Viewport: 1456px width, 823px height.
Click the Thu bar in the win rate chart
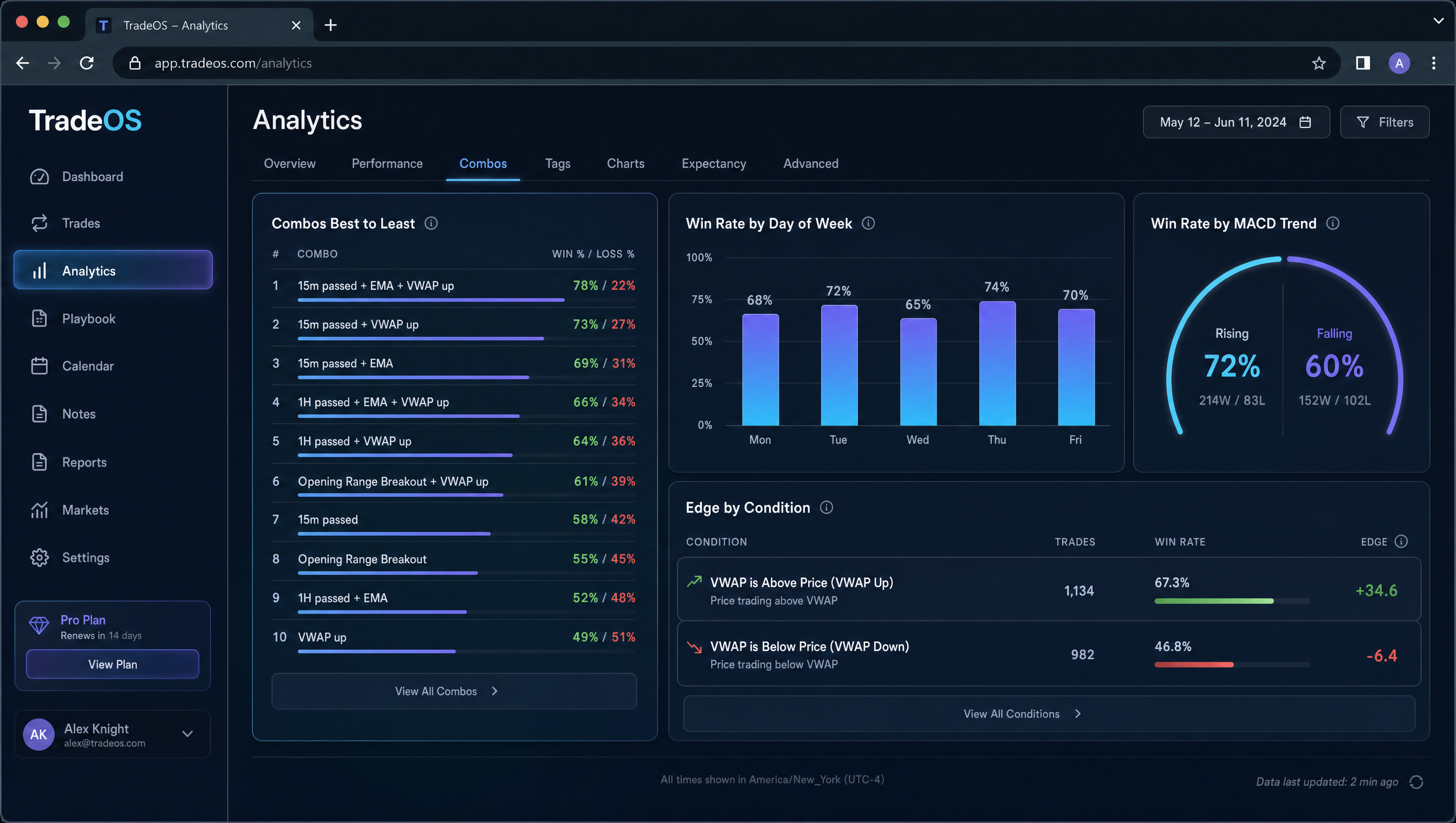(x=997, y=363)
